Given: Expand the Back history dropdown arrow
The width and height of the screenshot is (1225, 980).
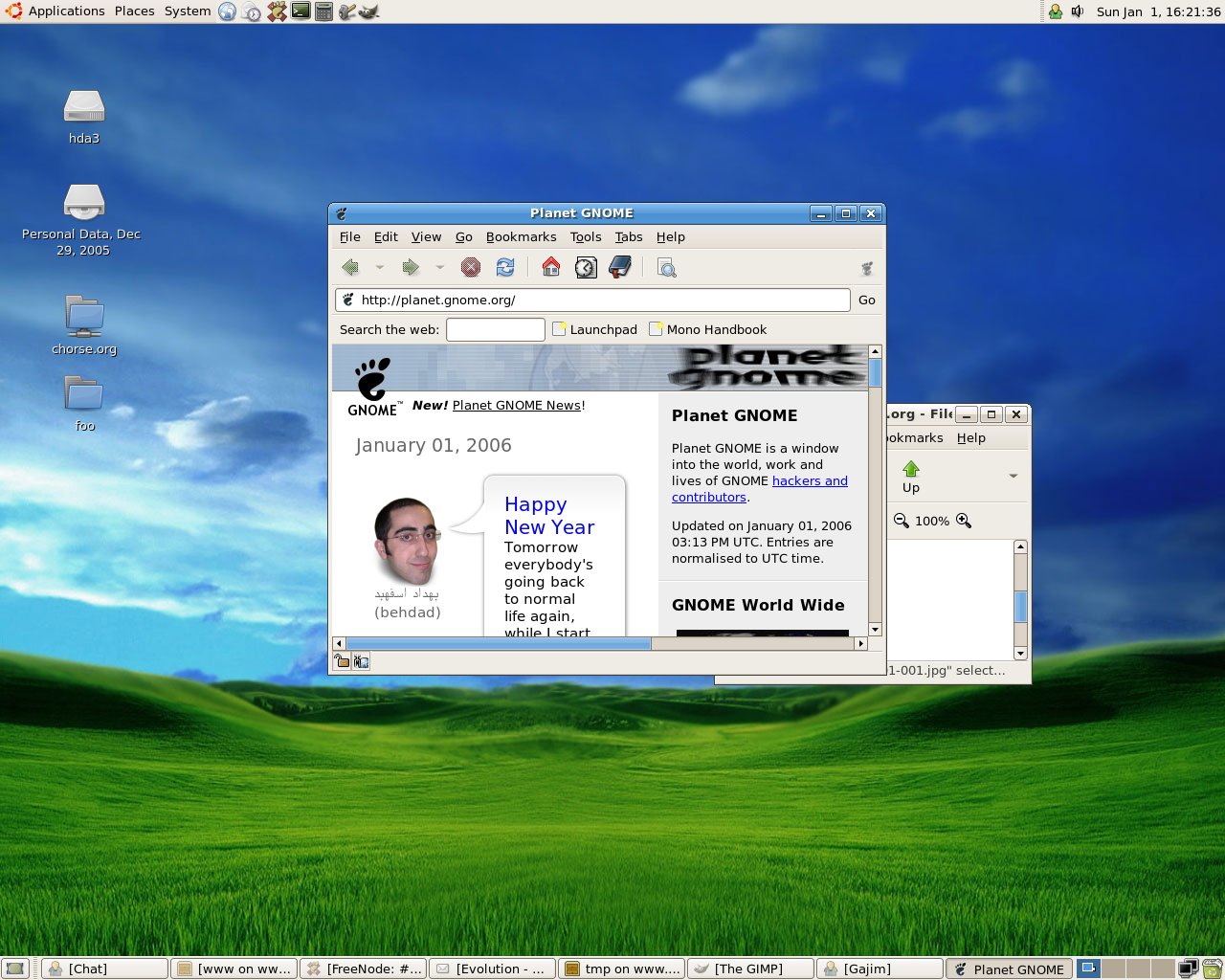Looking at the screenshot, I should coord(380,268).
